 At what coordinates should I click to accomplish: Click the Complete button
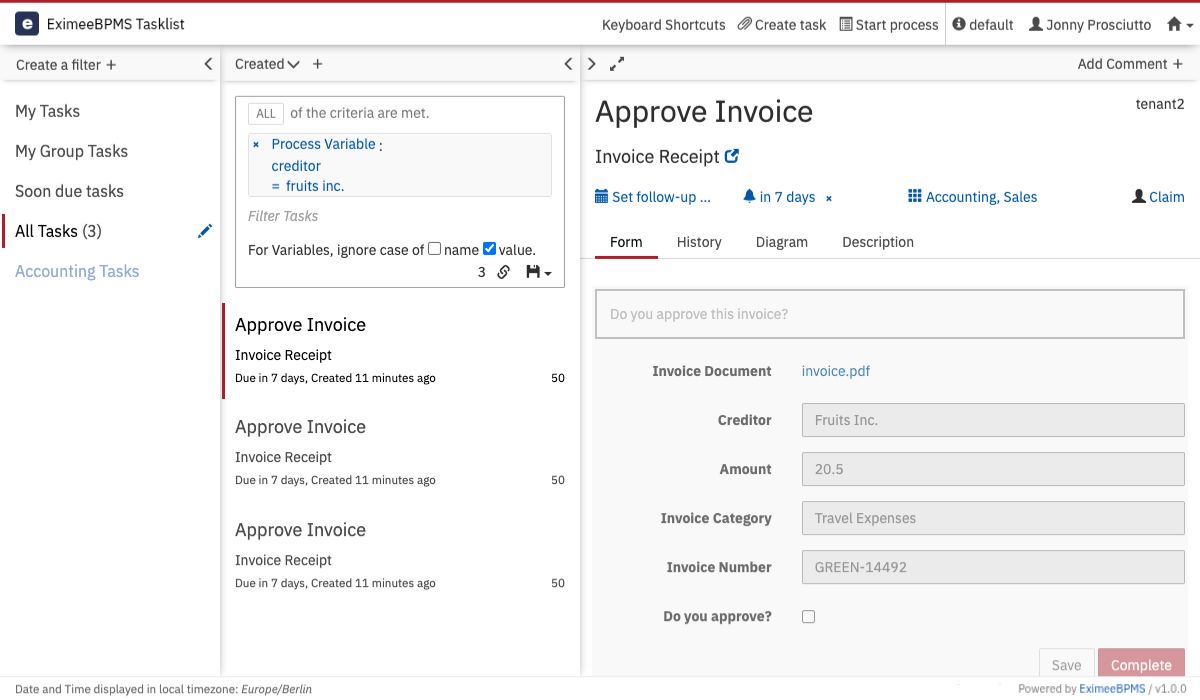pos(1141,665)
